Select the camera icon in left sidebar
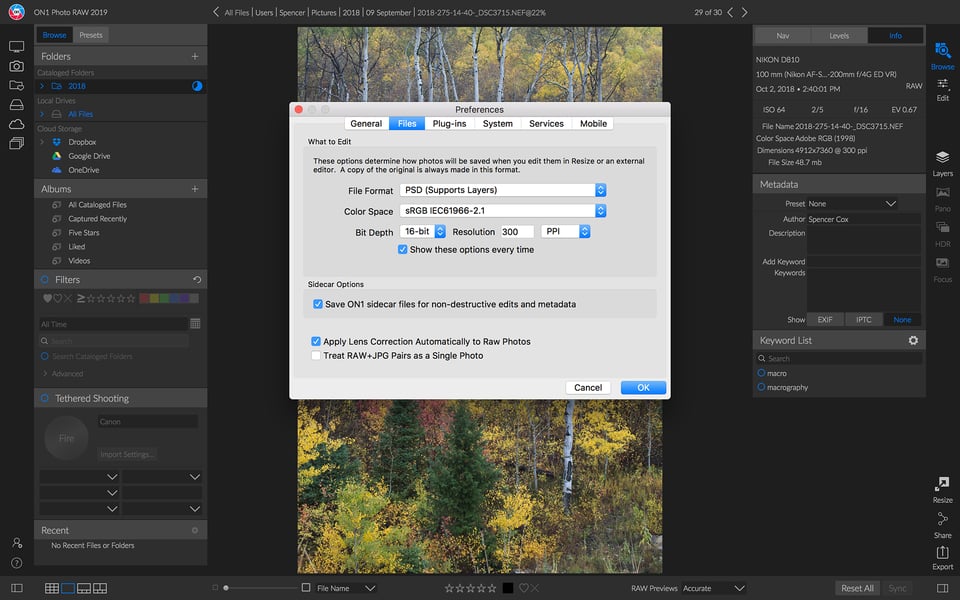The height and width of the screenshot is (600, 960). click(17, 66)
